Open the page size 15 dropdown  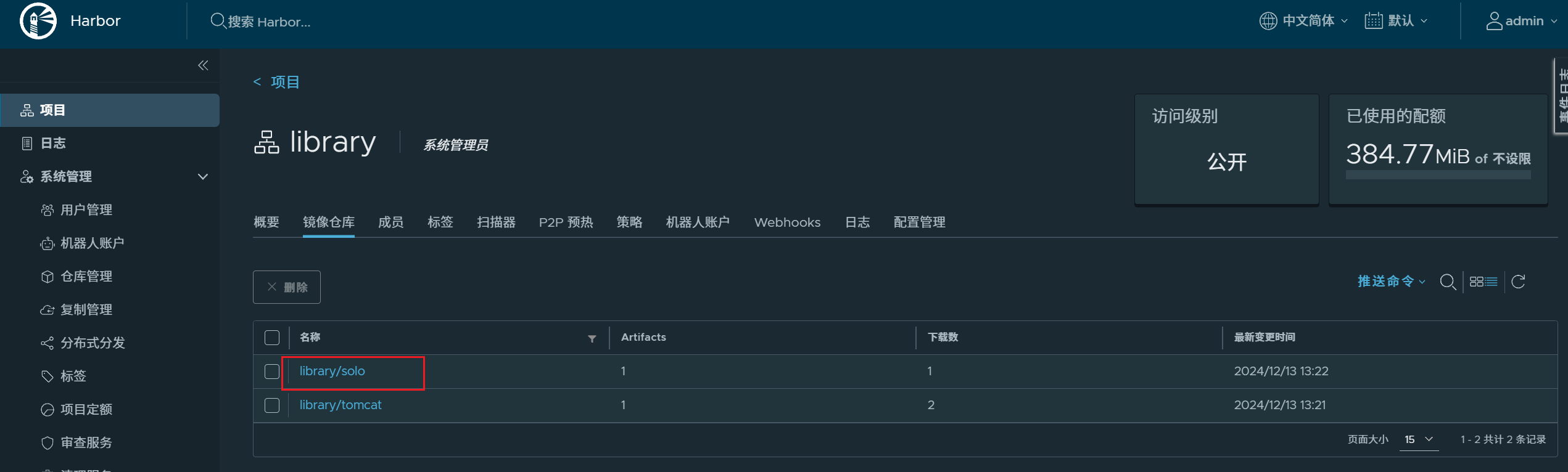pyautogui.click(x=1419, y=439)
